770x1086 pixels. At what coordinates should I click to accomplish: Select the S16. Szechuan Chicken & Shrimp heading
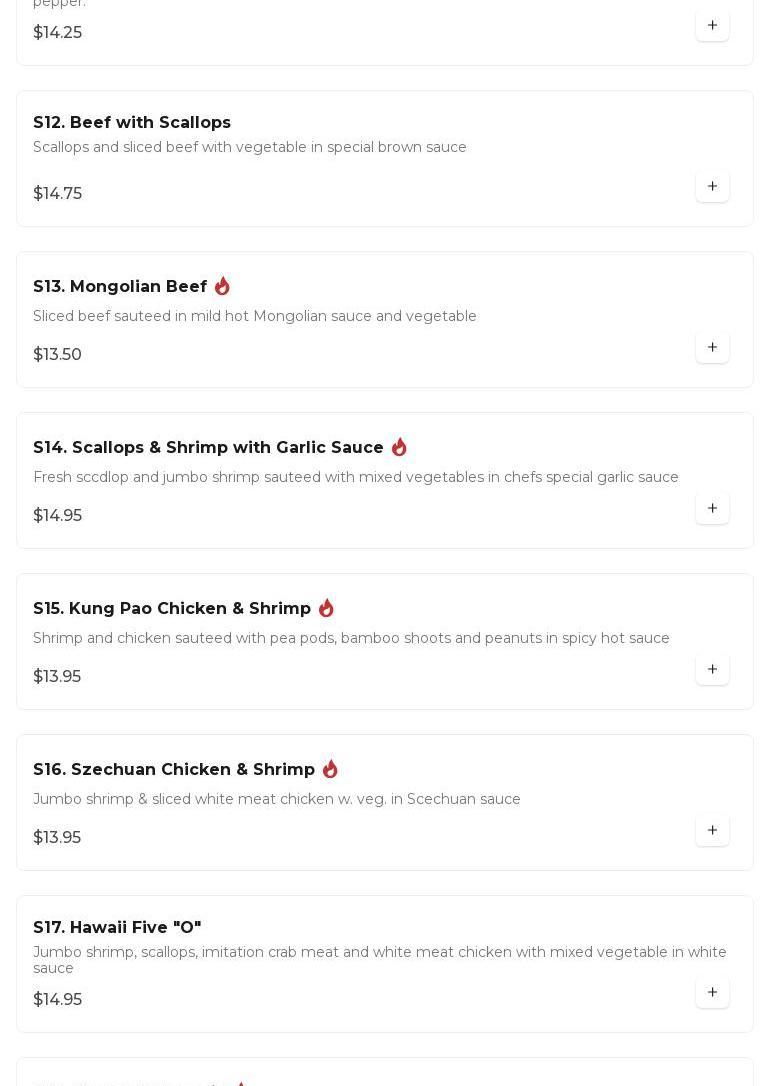pyautogui.click(x=174, y=770)
